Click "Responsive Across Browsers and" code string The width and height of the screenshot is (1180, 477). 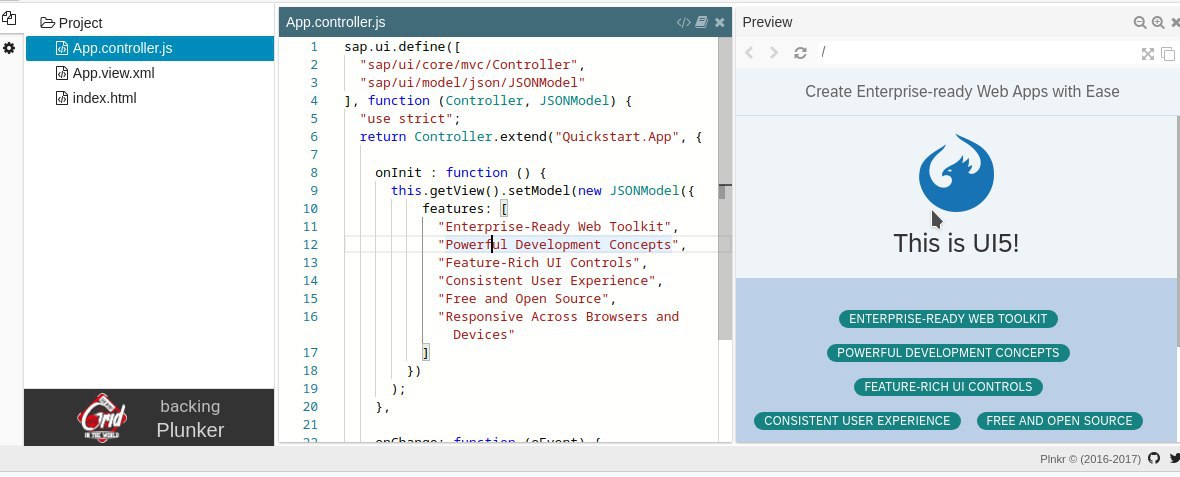558,317
